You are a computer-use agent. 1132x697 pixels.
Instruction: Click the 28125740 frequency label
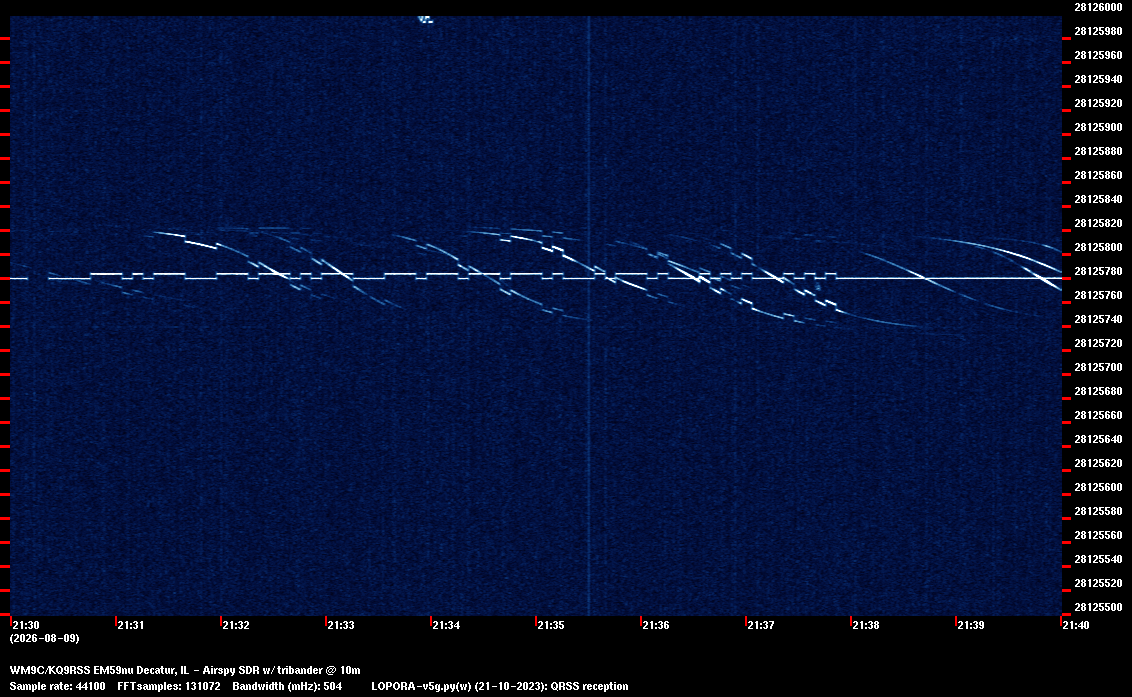1098,319
